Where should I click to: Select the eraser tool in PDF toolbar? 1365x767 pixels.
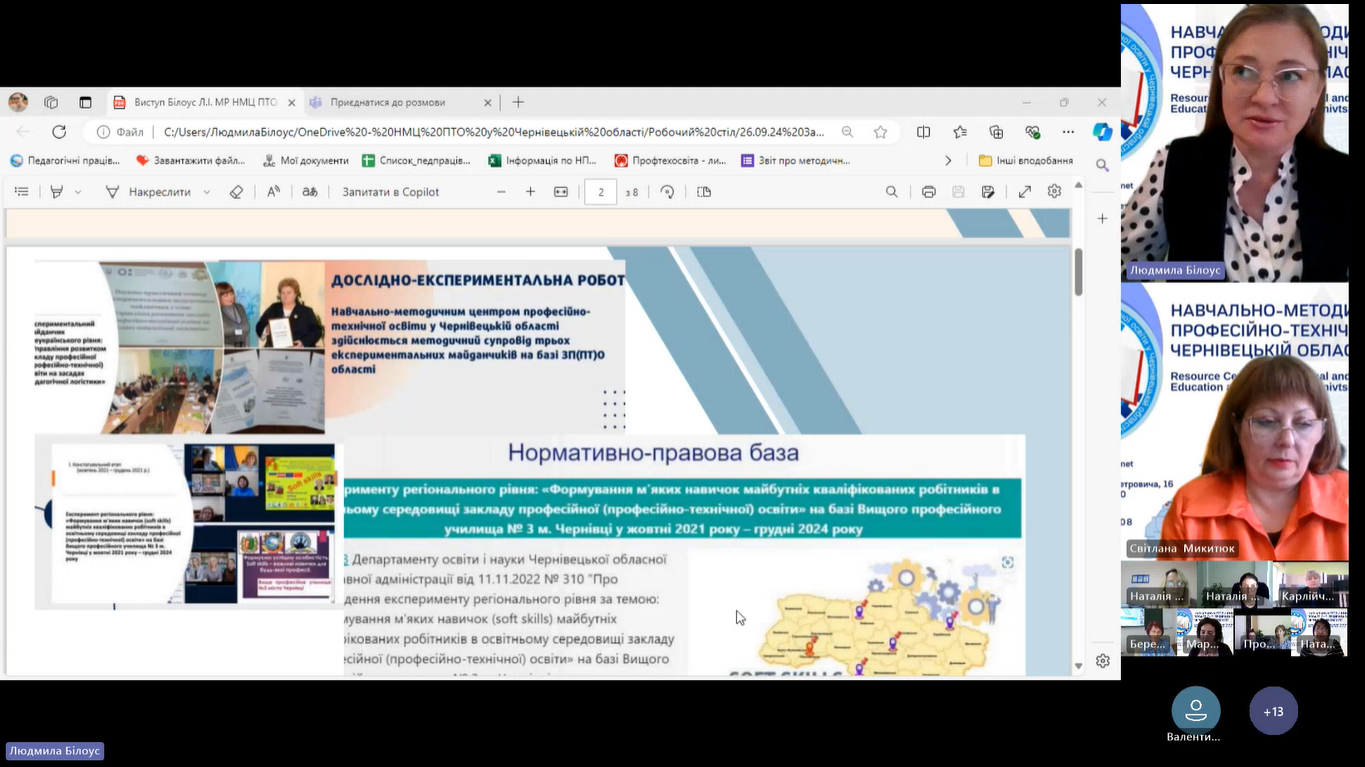[x=236, y=192]
